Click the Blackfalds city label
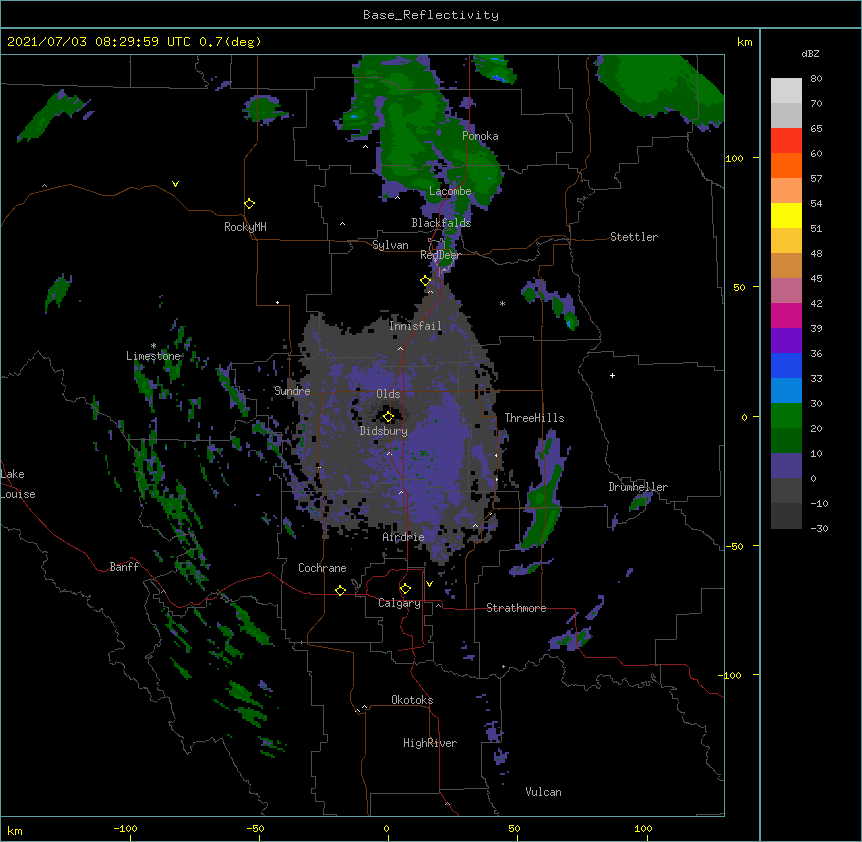 (x=441, y=223)
